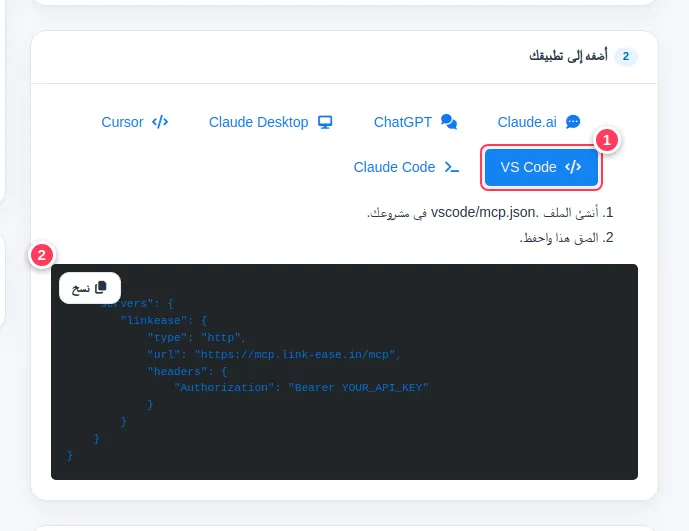Click the monitor icon beside Claude Desktop
The image size is (689, 531).
tap(325, 122)
